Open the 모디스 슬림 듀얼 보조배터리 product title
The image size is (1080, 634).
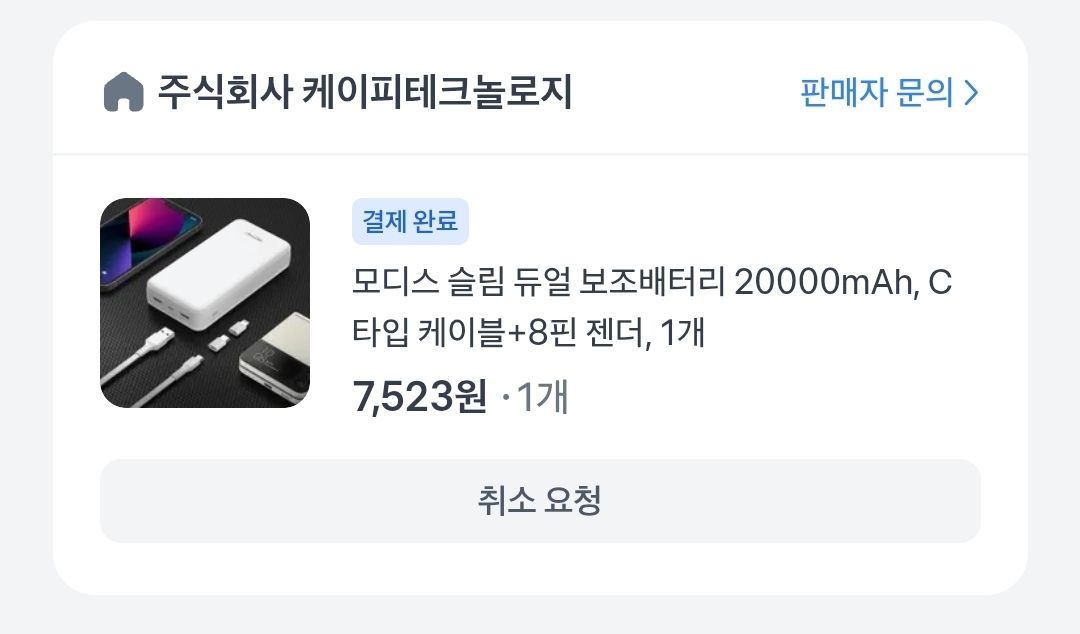pos(652,307)
